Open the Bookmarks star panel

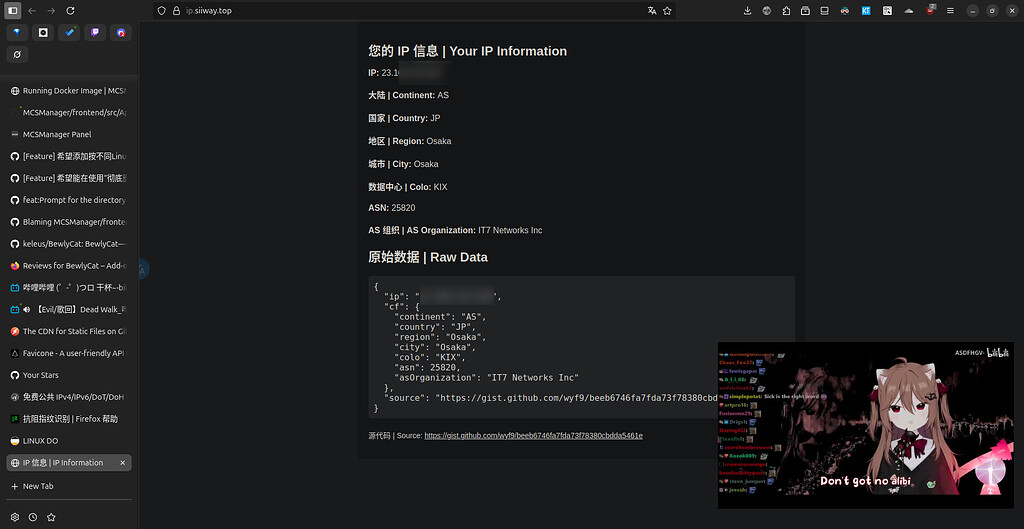point(52,517)
